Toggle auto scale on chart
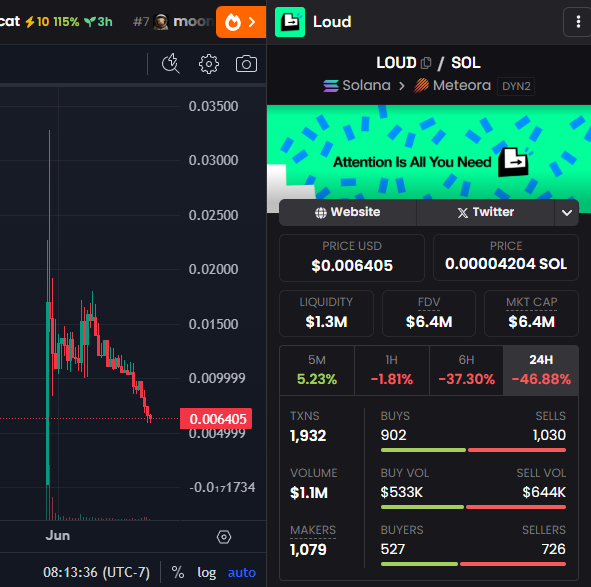The image size is (591, 587). 242,573
